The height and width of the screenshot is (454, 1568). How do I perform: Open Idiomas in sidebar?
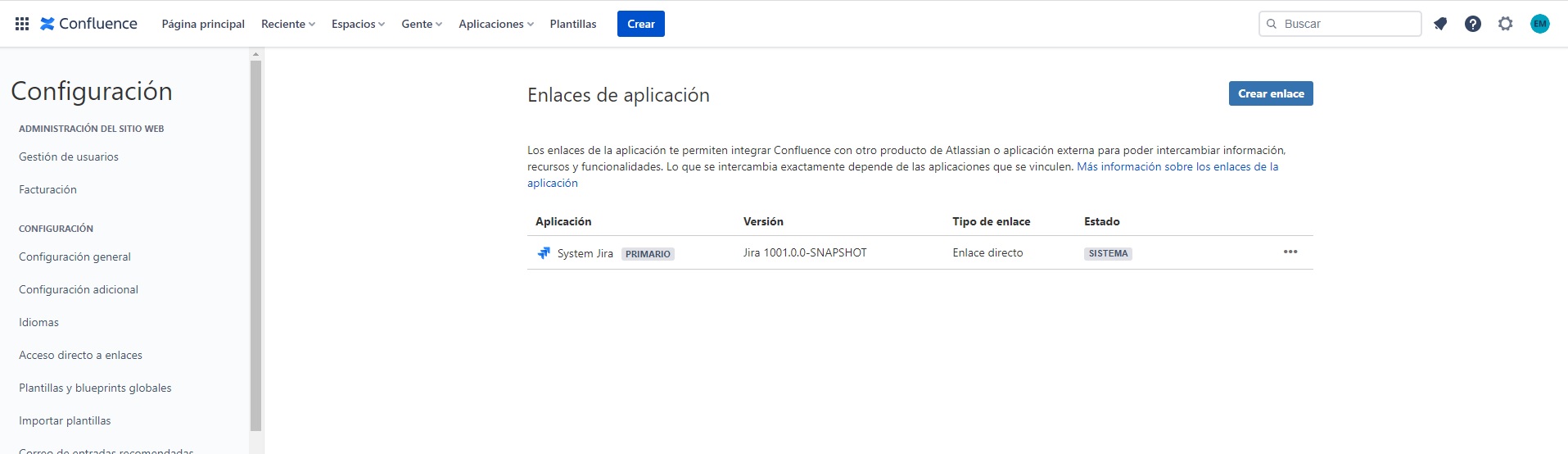(x=38, y=322)
